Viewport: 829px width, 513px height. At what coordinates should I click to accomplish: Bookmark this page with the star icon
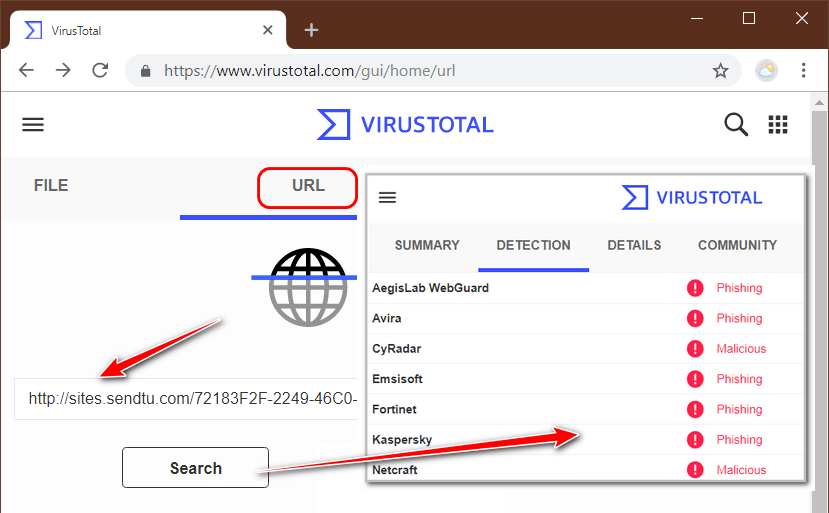coord(720,71)
